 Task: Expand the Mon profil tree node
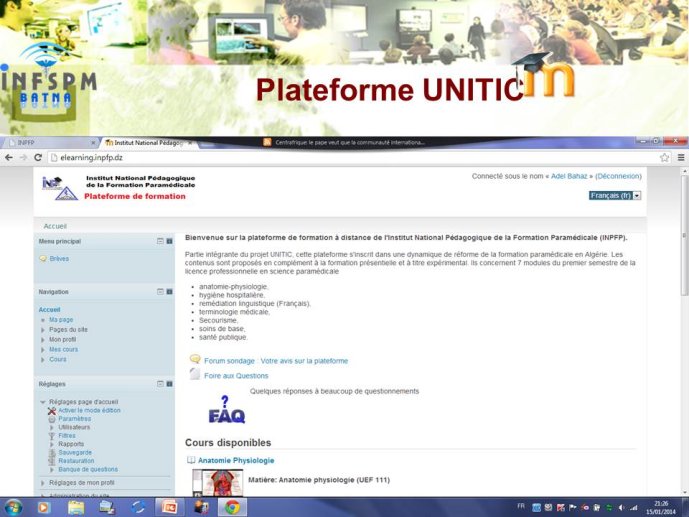click(43, 340)
